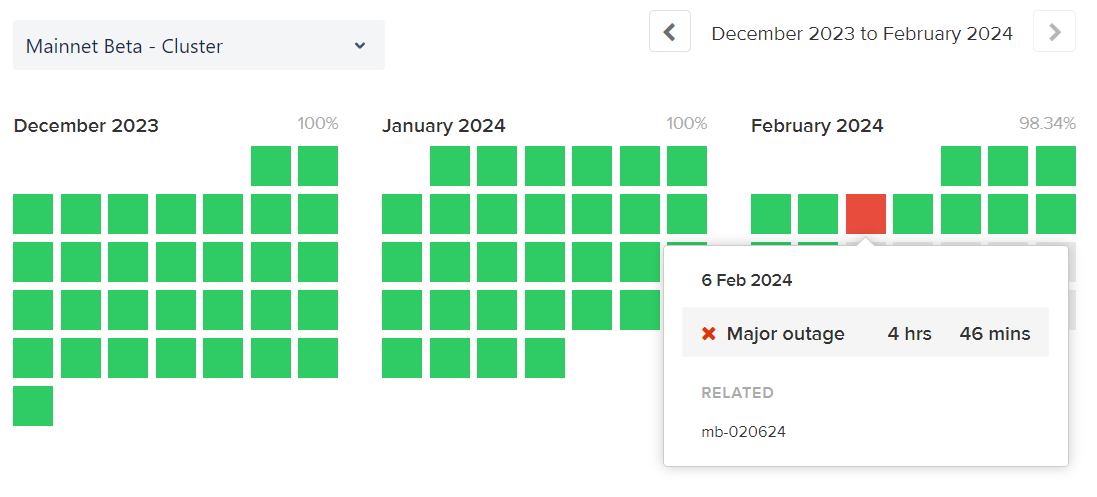Click the dropdown chevron beside Mainnet Beta
1097x497 pixels.
tap(360, 46)
